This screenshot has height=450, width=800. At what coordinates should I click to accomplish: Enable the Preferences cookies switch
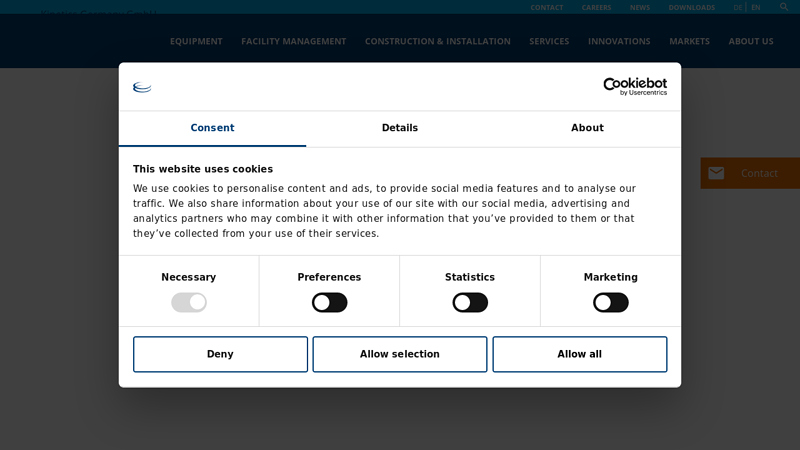[x=330, y=303]
